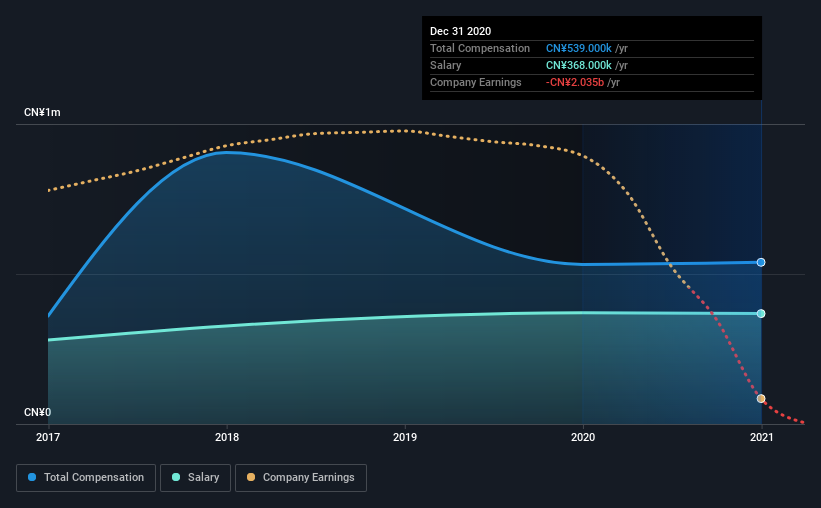
Task: Click the orange Company Earnings data point at 2021
Action: point(761,399)
